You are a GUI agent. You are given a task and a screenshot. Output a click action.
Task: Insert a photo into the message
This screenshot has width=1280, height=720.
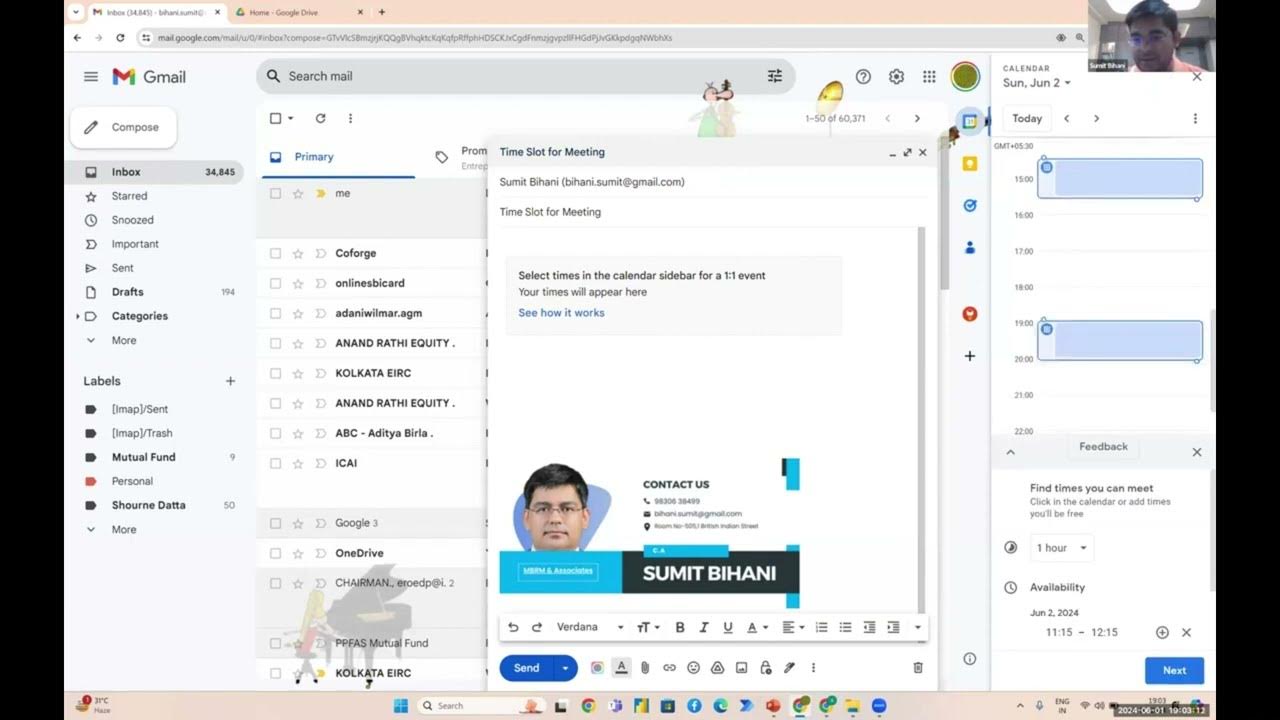741,668
